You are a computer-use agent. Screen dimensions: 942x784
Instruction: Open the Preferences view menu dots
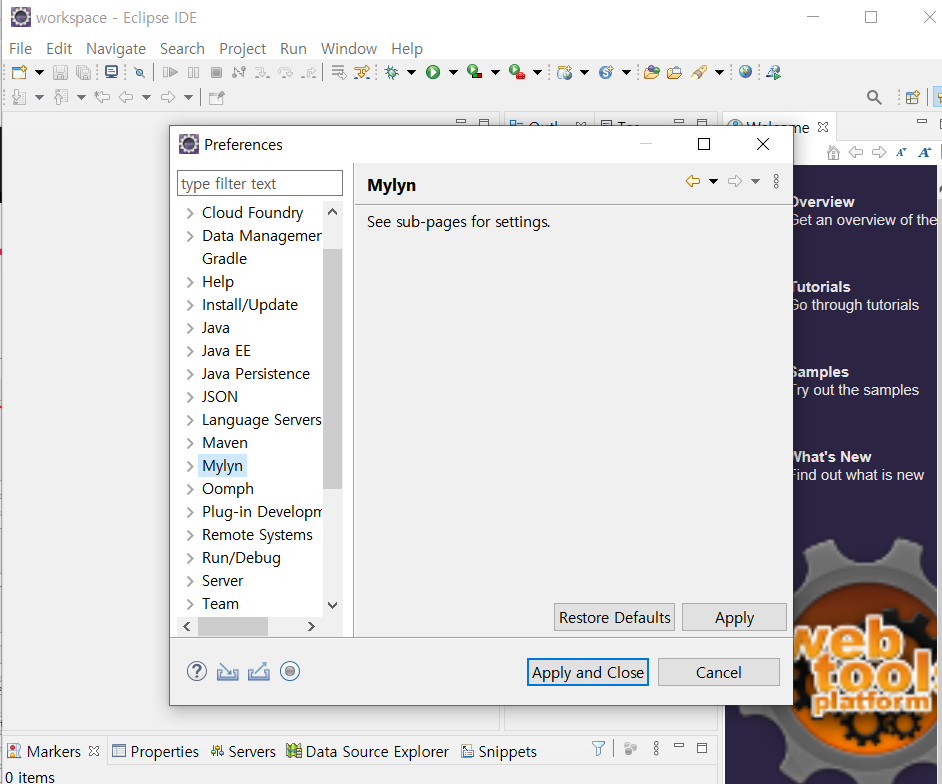click(776, 181)
